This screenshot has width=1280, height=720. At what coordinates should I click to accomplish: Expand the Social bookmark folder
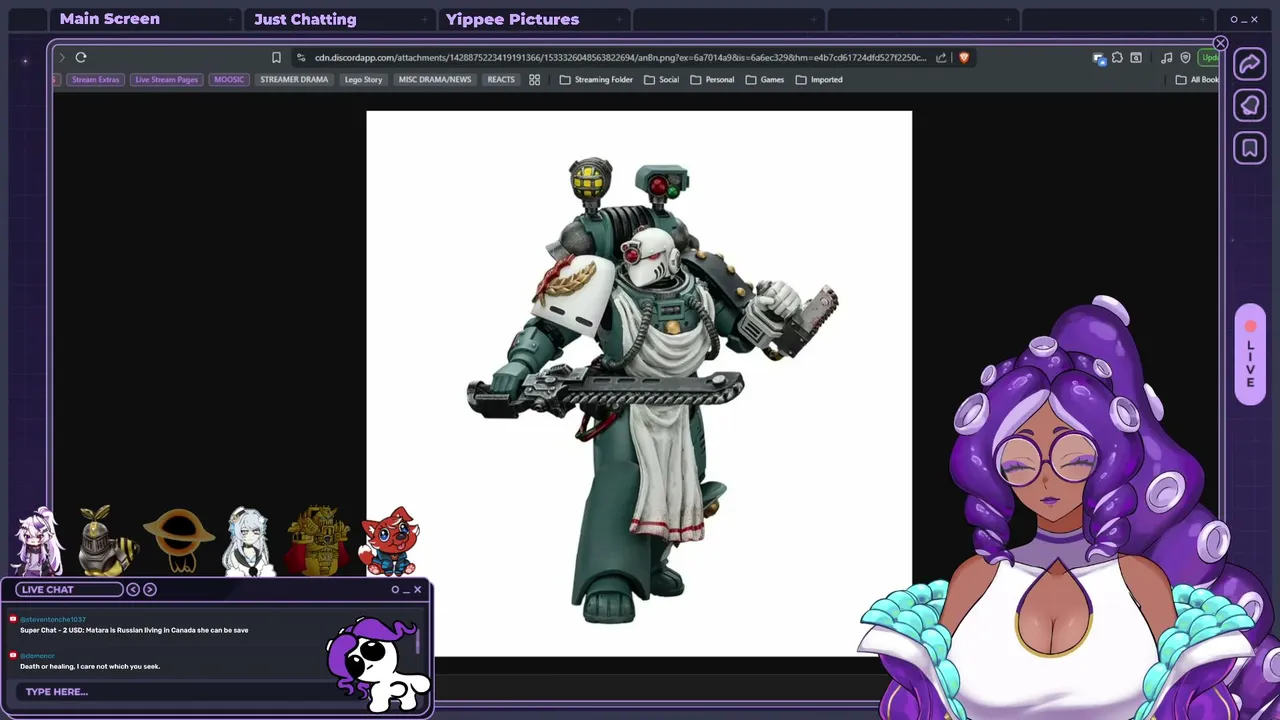tap(662, 80)
